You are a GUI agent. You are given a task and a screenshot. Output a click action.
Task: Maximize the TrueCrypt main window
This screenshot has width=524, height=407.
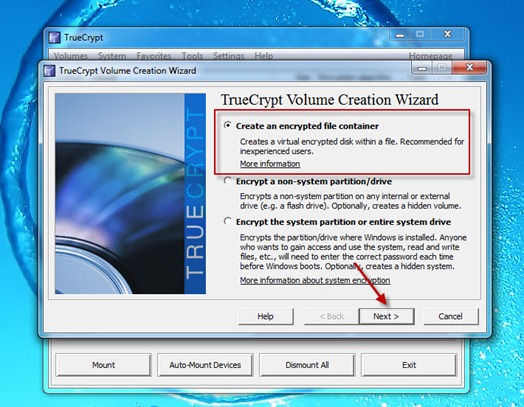coord(420,34)
